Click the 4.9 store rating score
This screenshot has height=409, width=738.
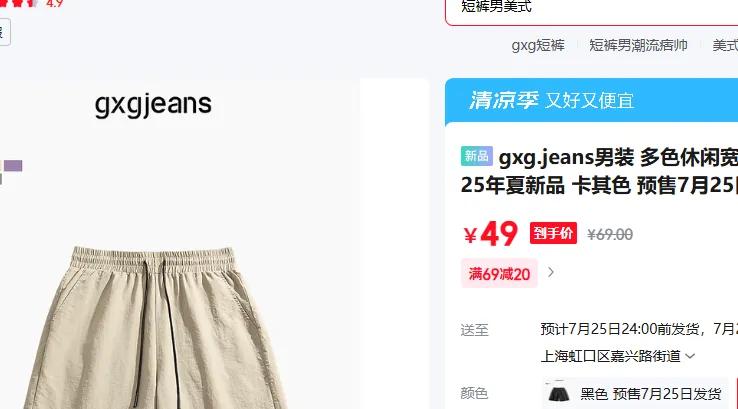point(55,4)
